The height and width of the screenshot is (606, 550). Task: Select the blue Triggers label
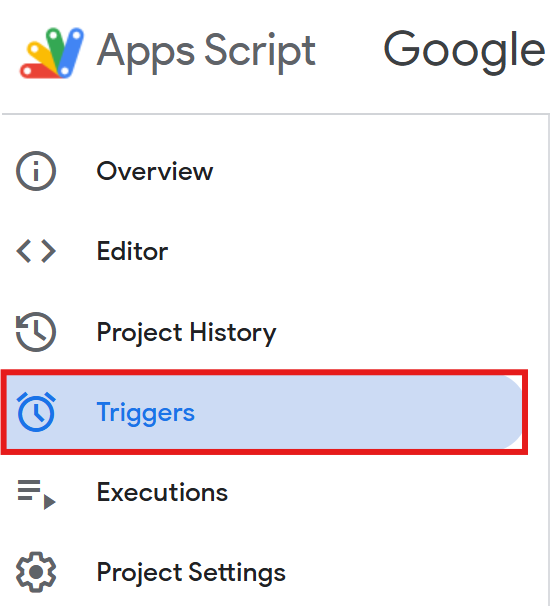click(146, 413)
